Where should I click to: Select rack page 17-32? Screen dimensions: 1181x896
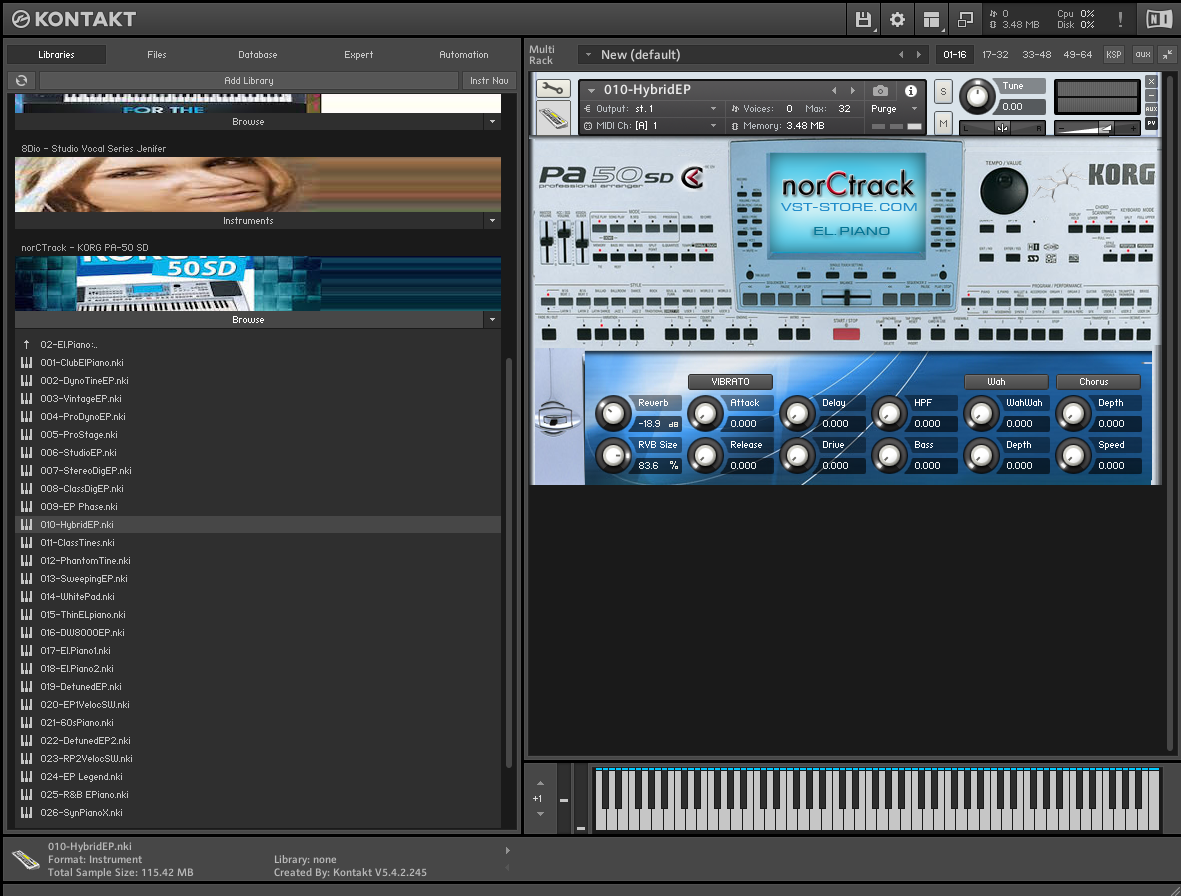[x=995, y=54]
